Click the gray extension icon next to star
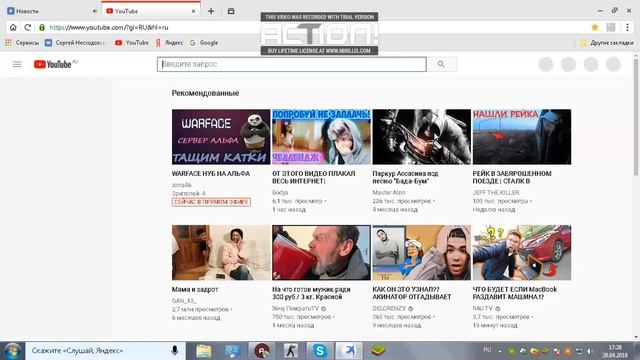The width and height of the screenshot is (640, 360). click(x=611, y=27)
